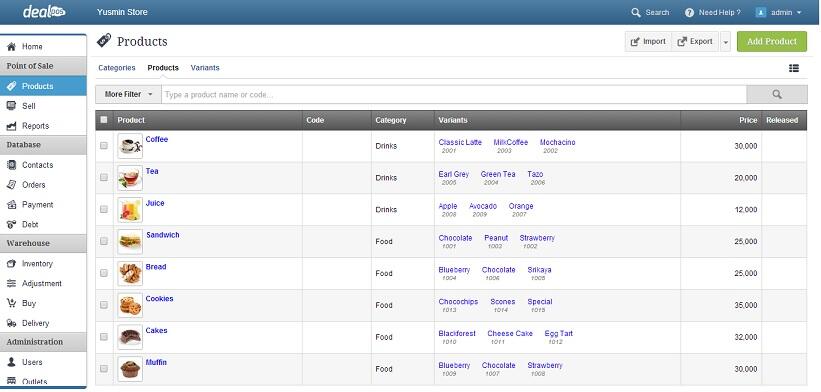Open the Avocado variant link
The image size is (821, 392).
(483, 206)
